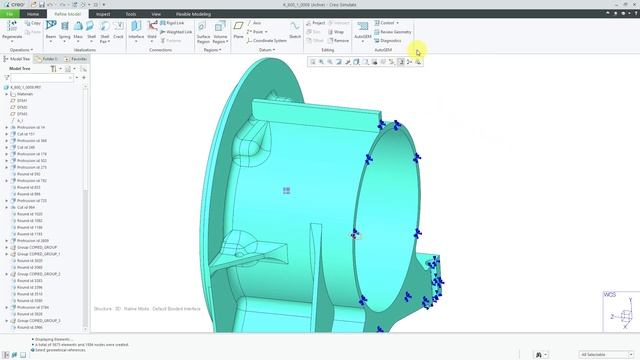640x360 pixels.
Task: Click the Weighted Link button
Action: click(x=176, y=32)
